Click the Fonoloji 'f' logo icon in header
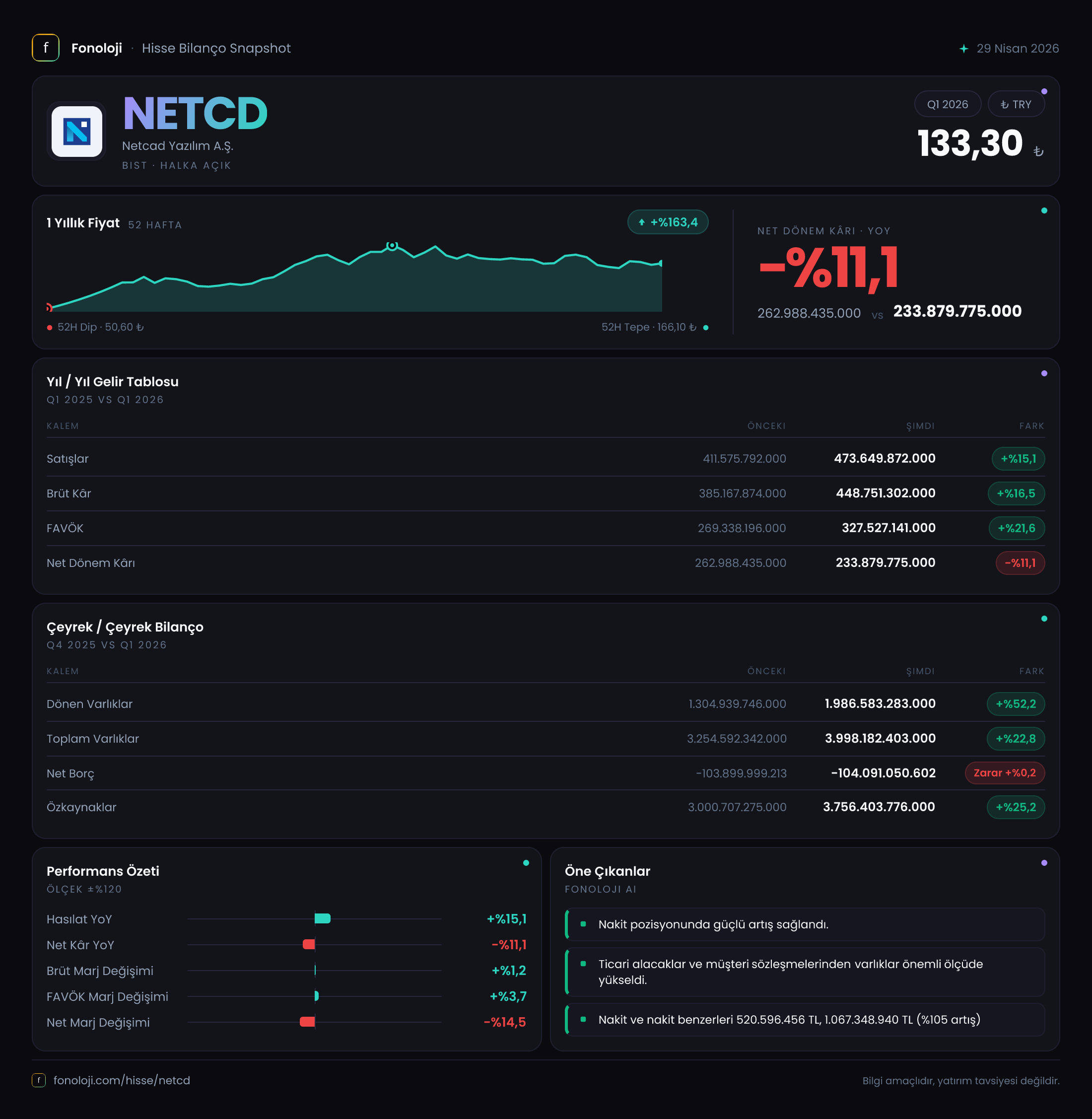 tap(45, 48)
